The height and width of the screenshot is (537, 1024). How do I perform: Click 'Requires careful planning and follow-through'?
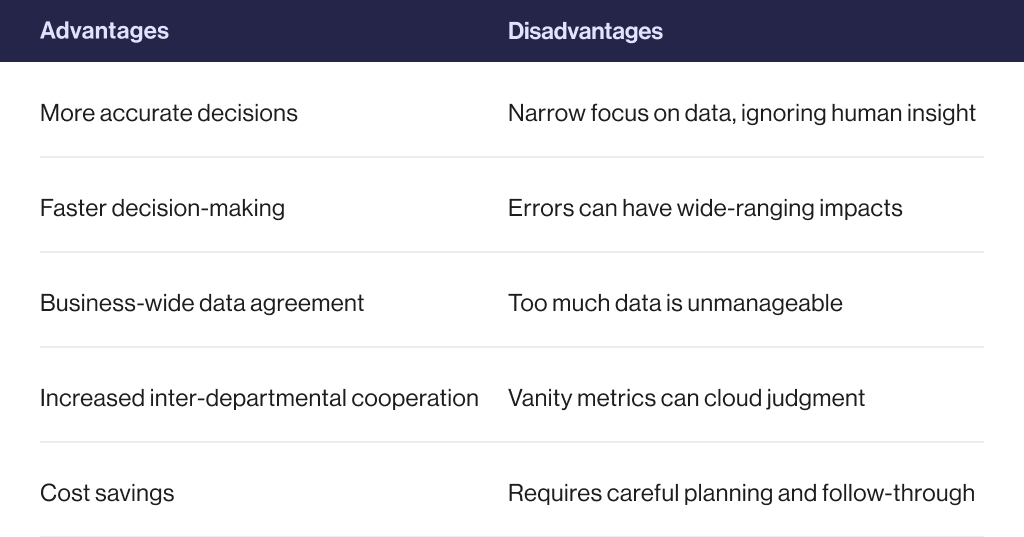[741, 493]
